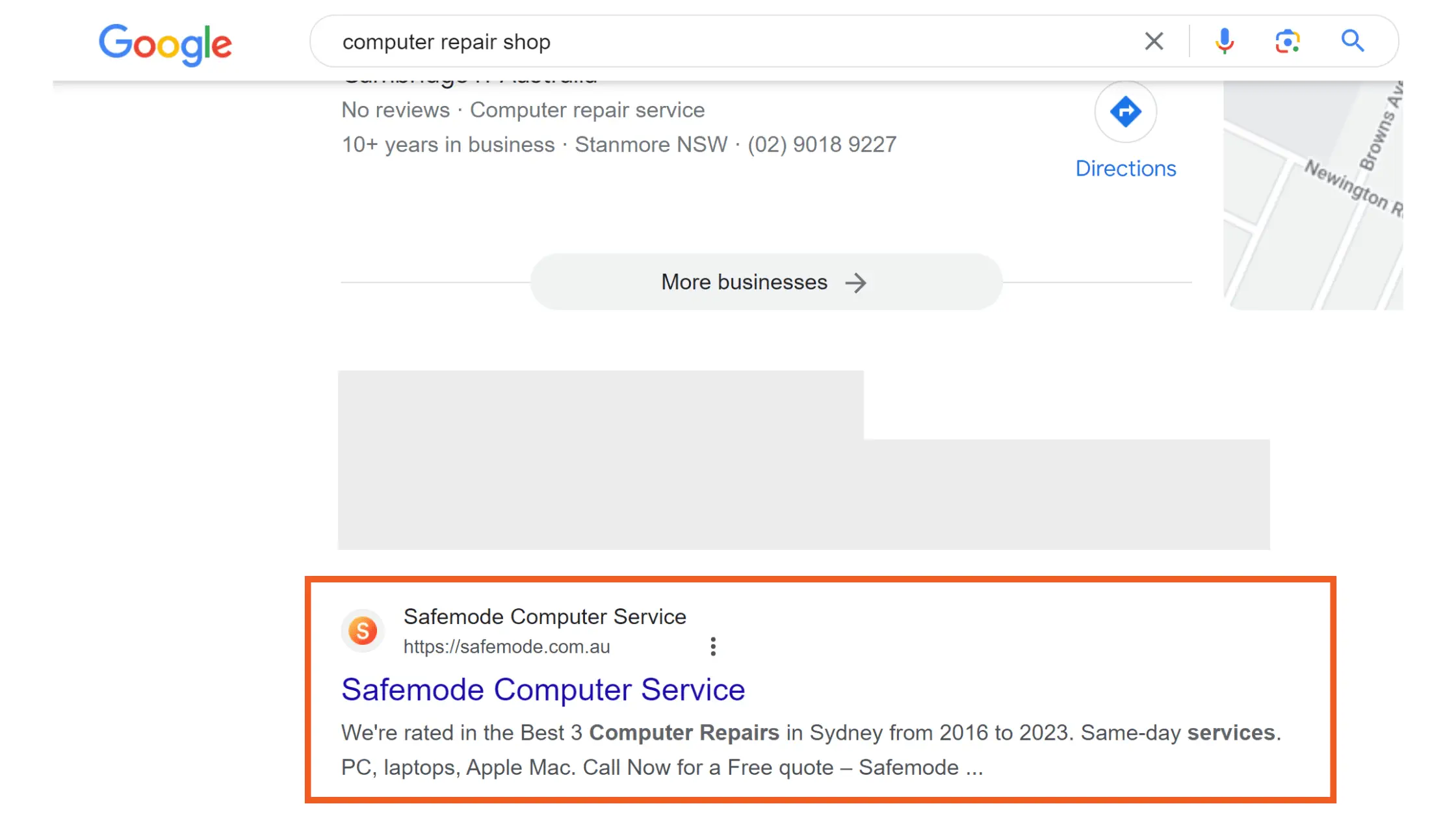Click the Google logo
Viewport: 1456px width, 819px height.
pos(165,43)
